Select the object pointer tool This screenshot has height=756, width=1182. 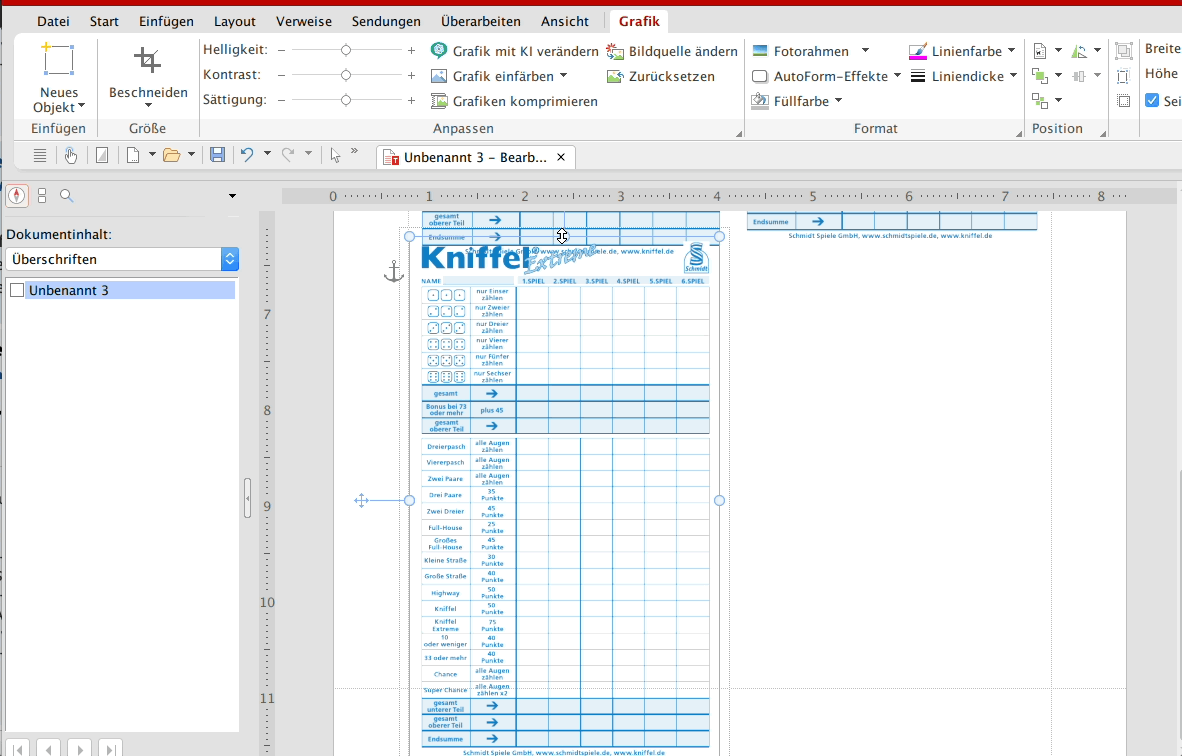(335, 155)
